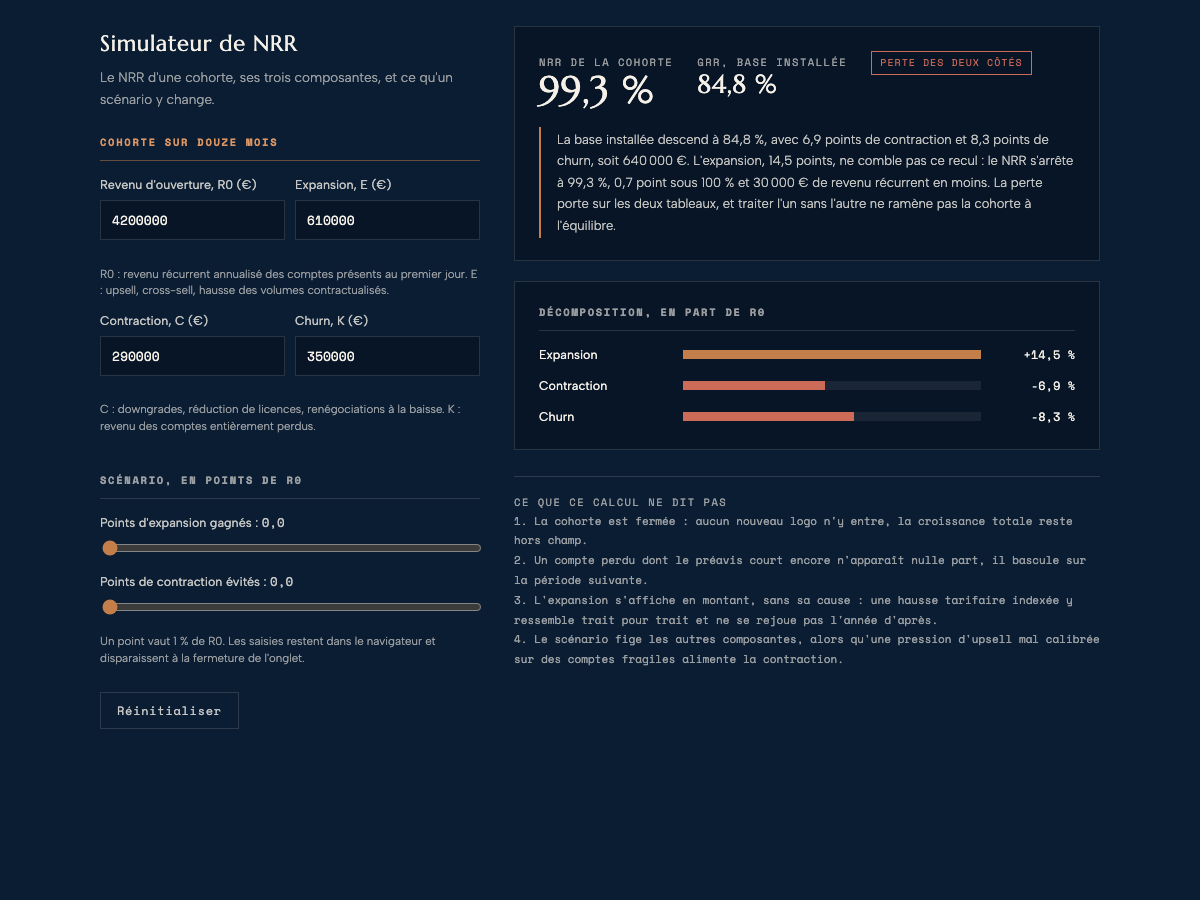
Task: Click the 'GRR, base installée' label
Action: pyautogui.click(x=772, y=62)
